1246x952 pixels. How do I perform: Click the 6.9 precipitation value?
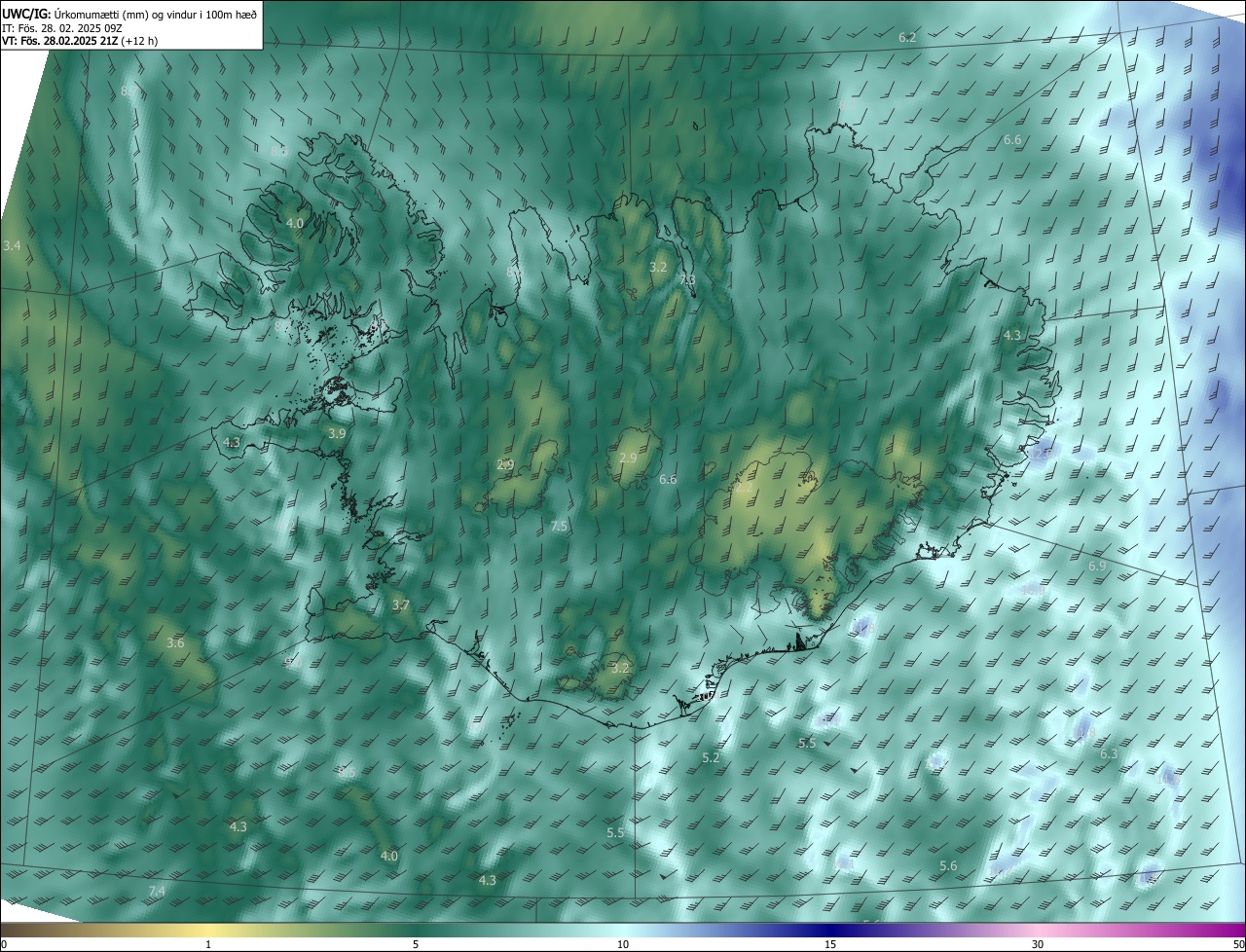point(1097,567)
